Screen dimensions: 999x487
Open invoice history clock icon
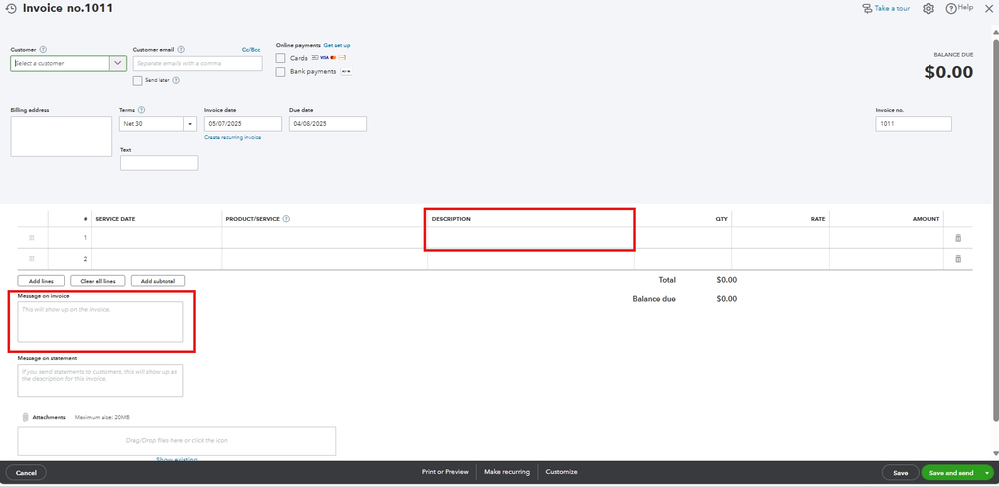(11, 9)
